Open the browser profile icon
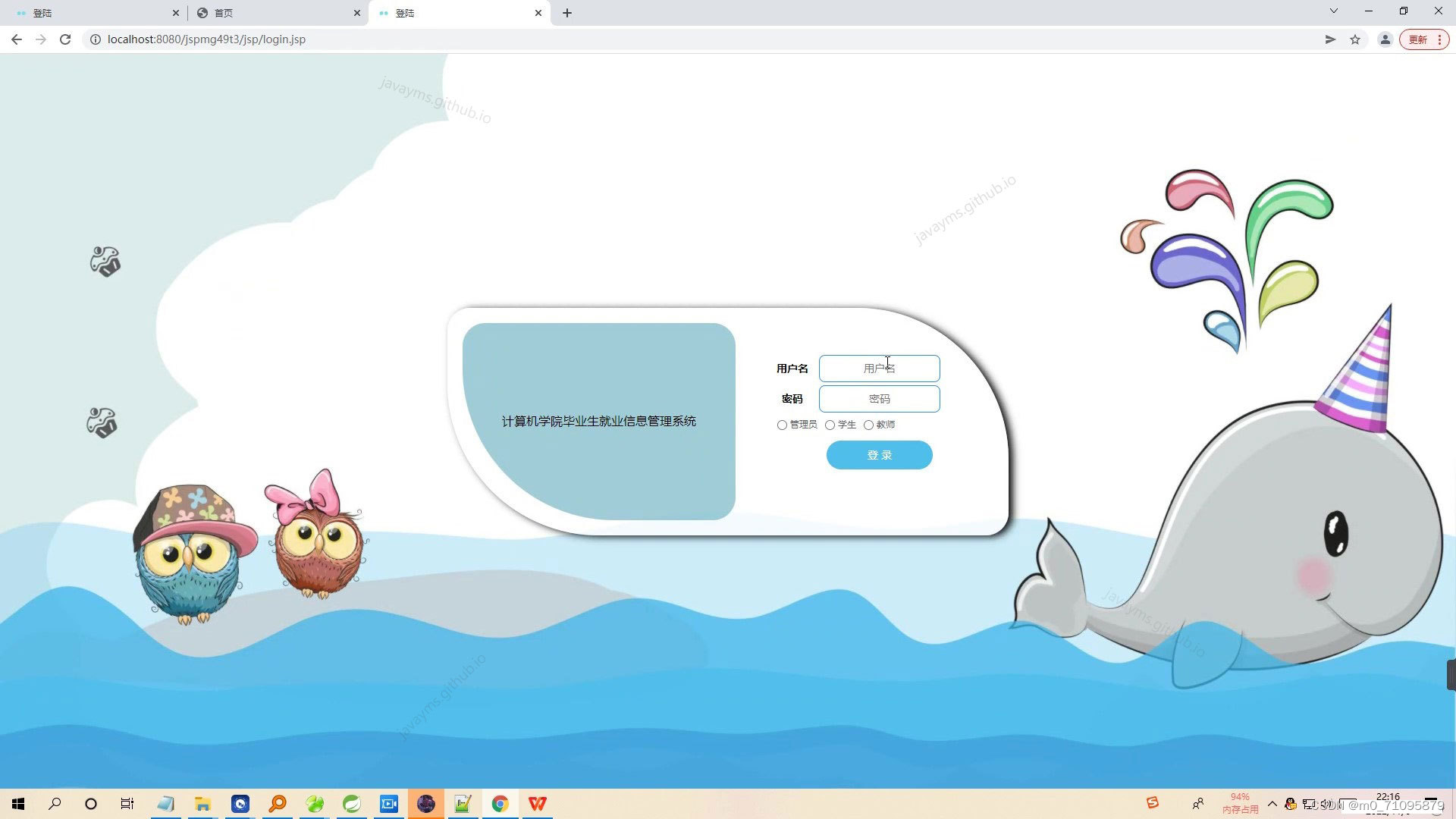Image resolution: width=1456 pixels, height=819 pixels. [x=1385, y=39]
